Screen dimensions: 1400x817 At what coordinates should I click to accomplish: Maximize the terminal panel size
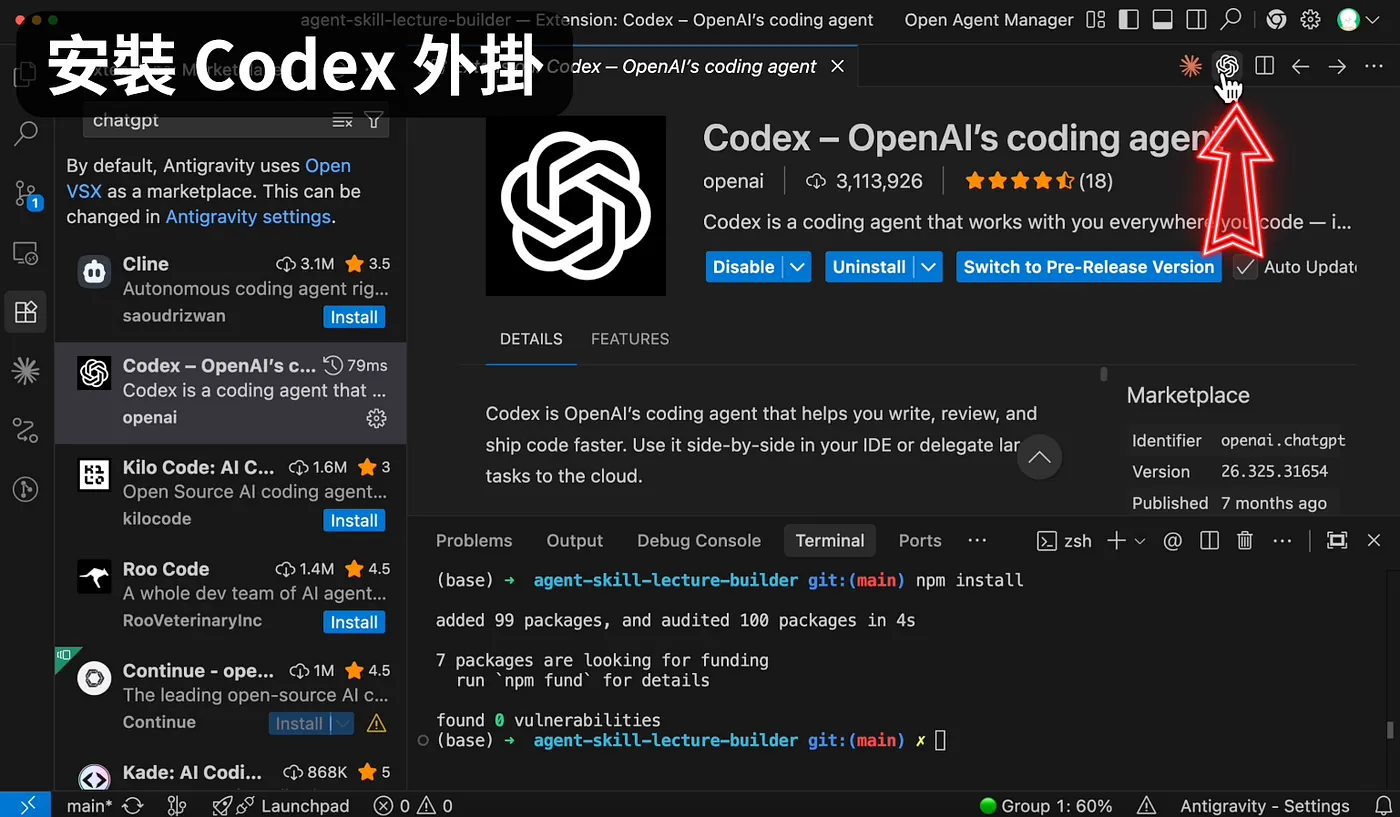pos(1337,541)
